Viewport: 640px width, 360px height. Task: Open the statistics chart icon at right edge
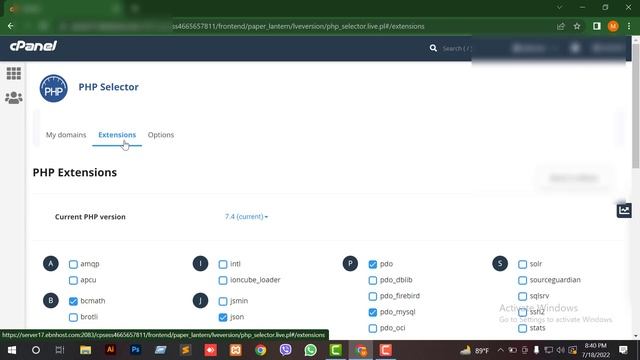[x=624, y=211]
